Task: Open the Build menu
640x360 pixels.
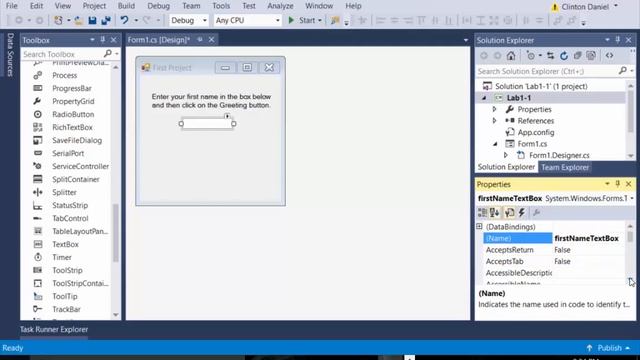Action: [x=126, y=6]
